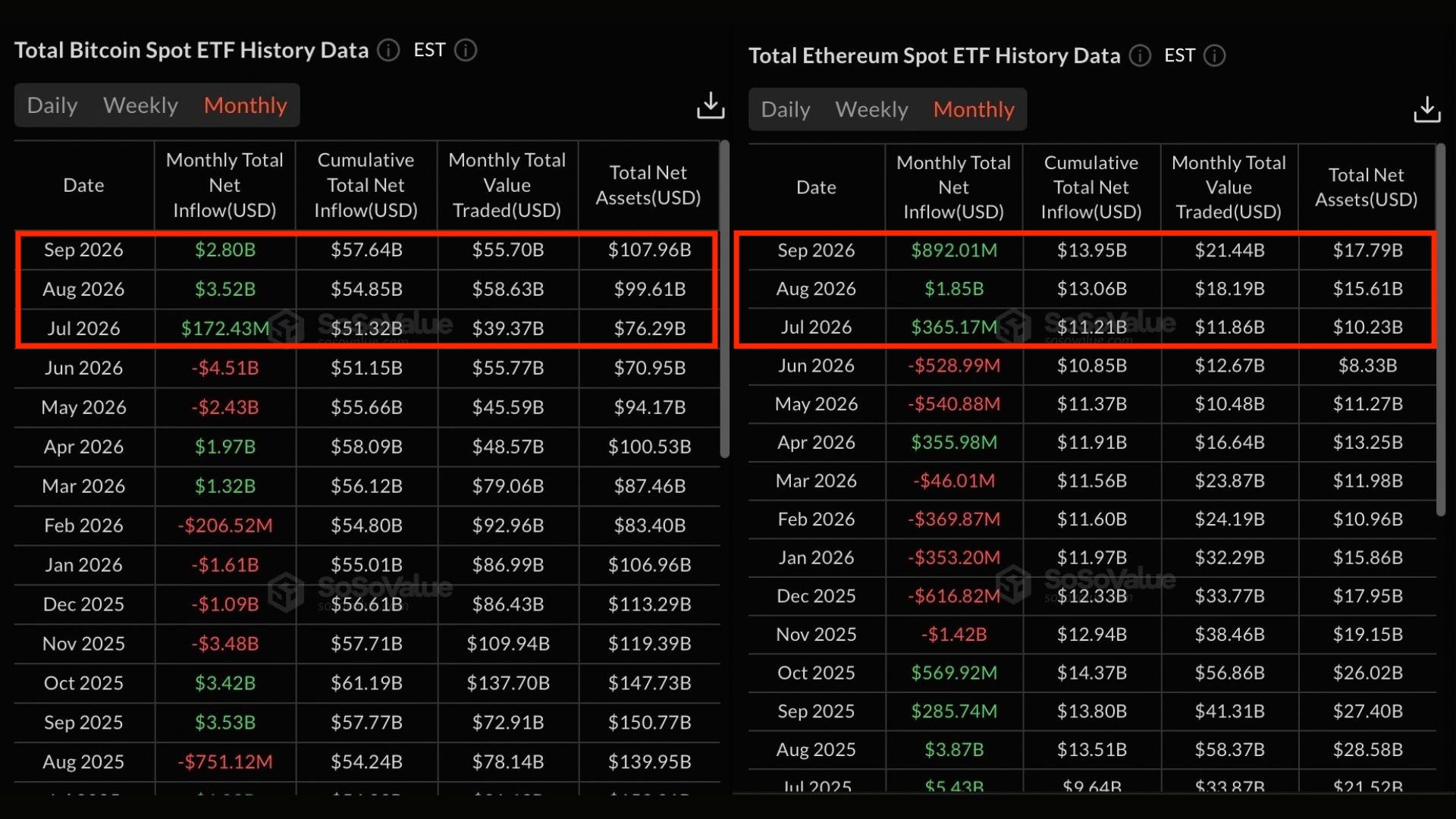Click Ethereum Nov 2025 outflow -$1.42B
Viewport: 1456px width, 819px height.
click(x=954, y=634)
